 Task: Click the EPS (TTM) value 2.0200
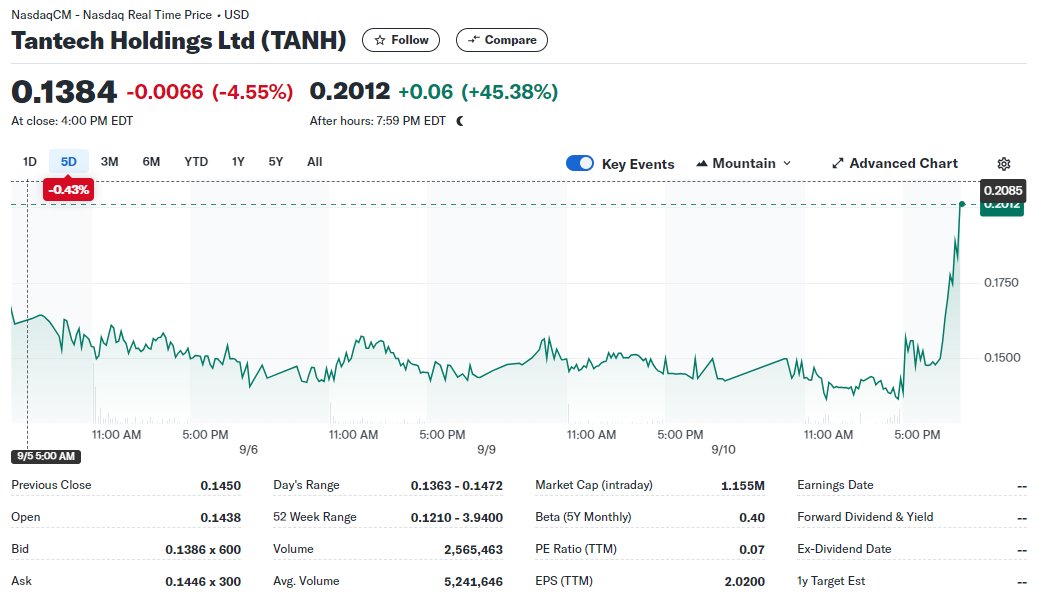(744, 582)
